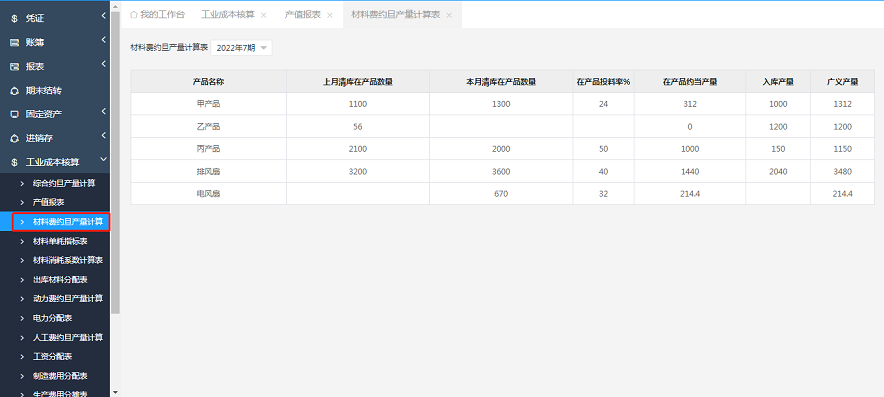Close the 工业成本核算 tab
This screenshot has width=884, height=397.
263,15
